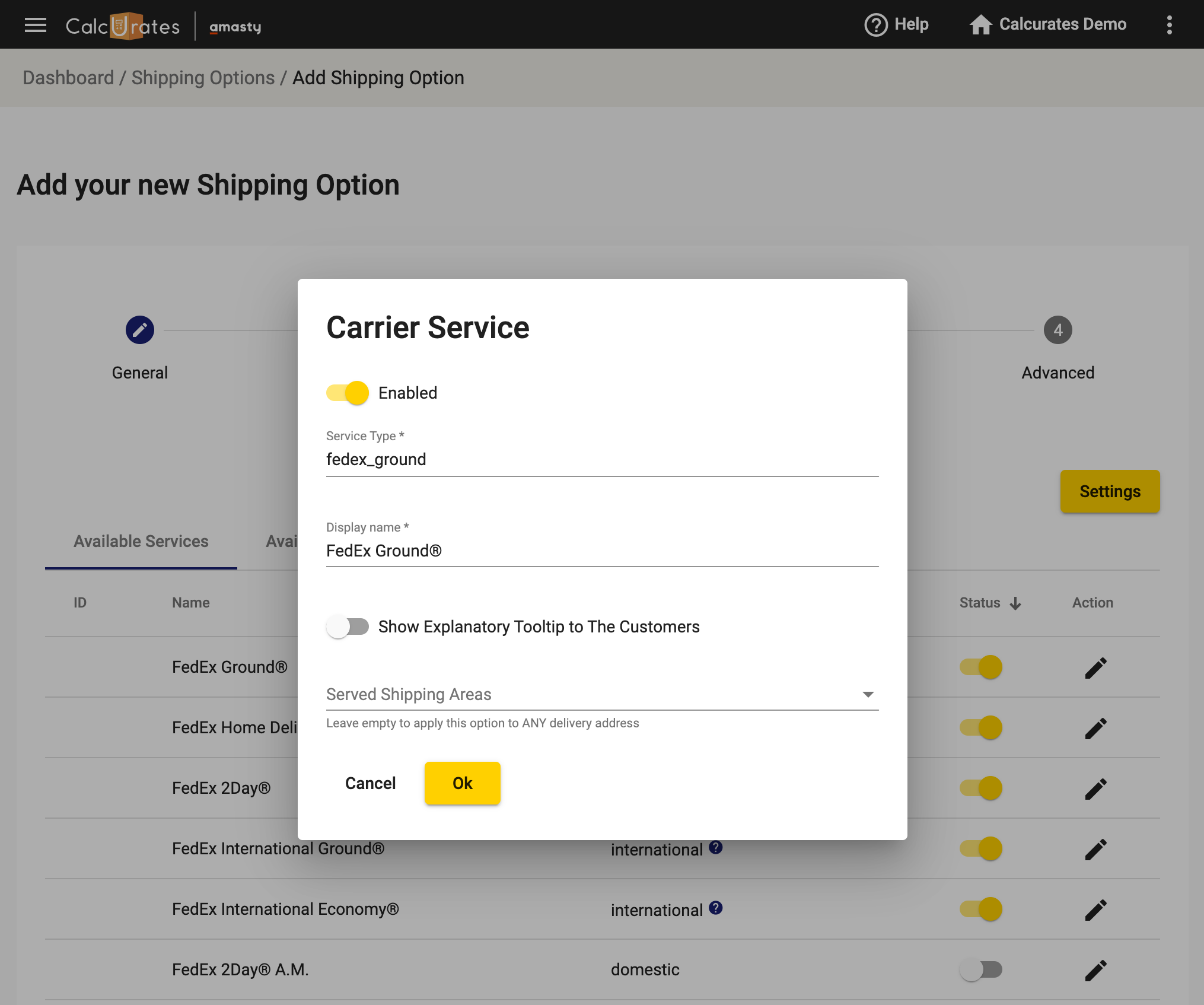Click the Help link in header
The width and height of the screenshot is (1204, 1005).
coord(912,24)
